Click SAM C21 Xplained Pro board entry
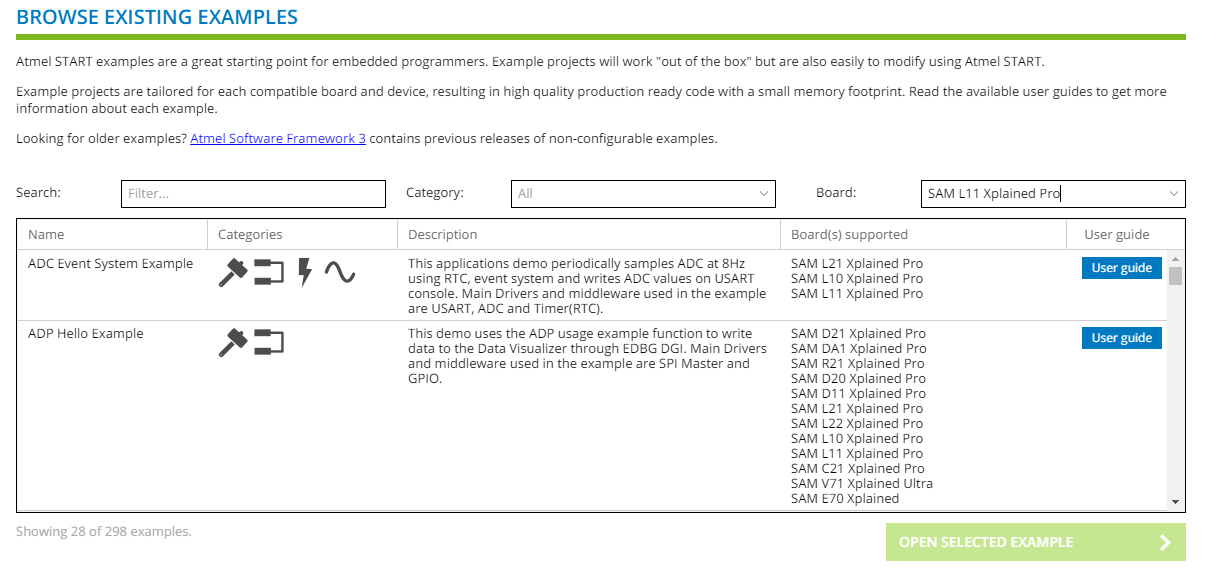Image resolution: width=1213 pixels, height=587 pixels. click(x=858, y=469)
